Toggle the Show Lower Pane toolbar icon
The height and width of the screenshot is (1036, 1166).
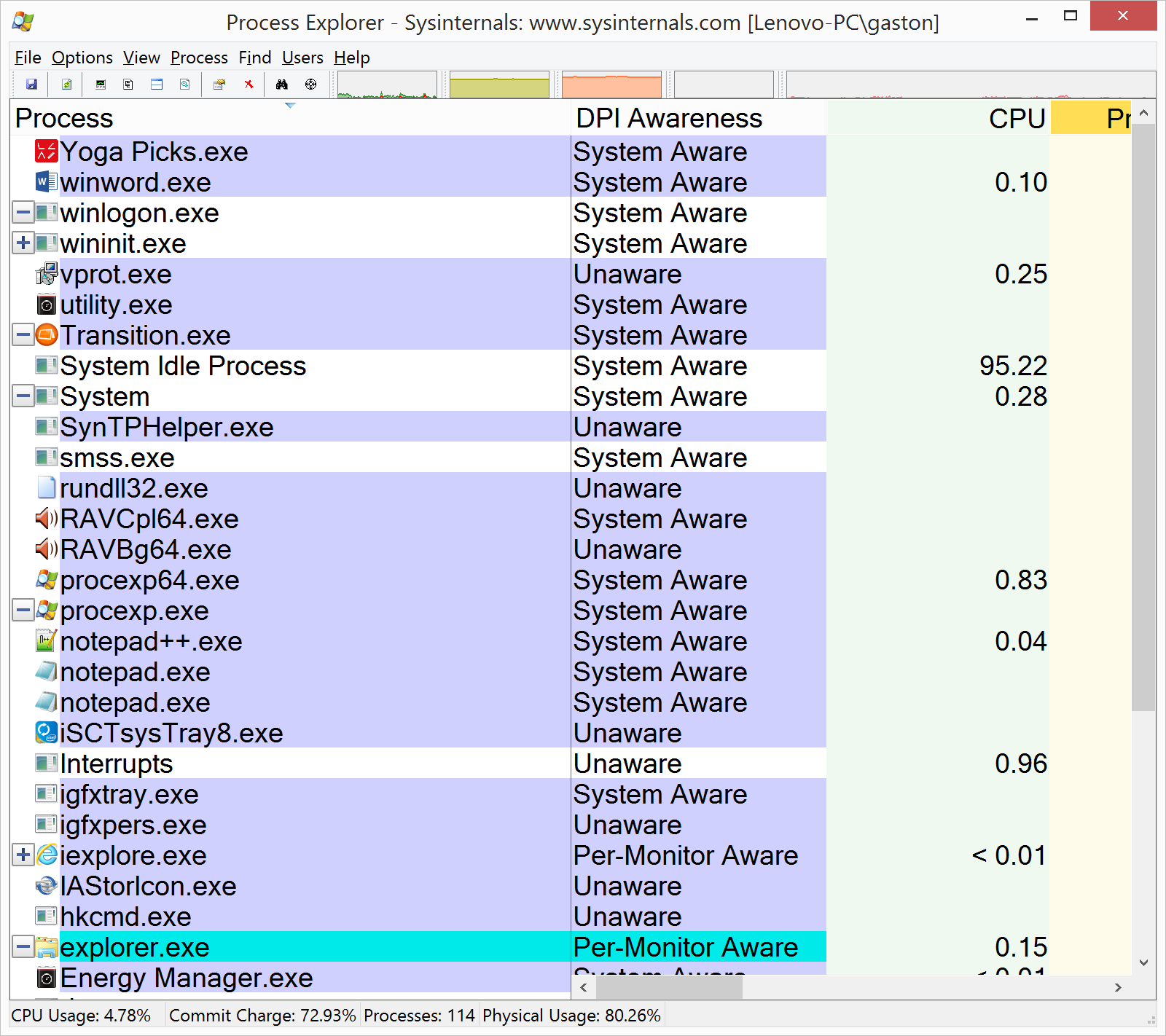point(157,85)
